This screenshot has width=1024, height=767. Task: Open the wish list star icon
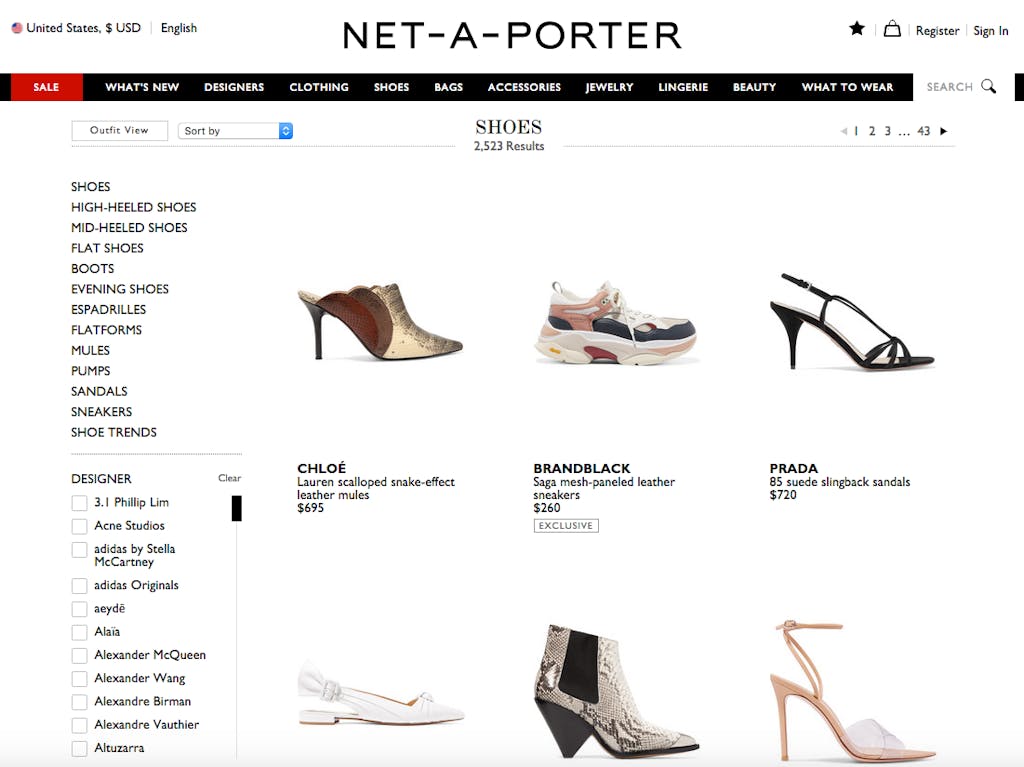pos(857,29)
